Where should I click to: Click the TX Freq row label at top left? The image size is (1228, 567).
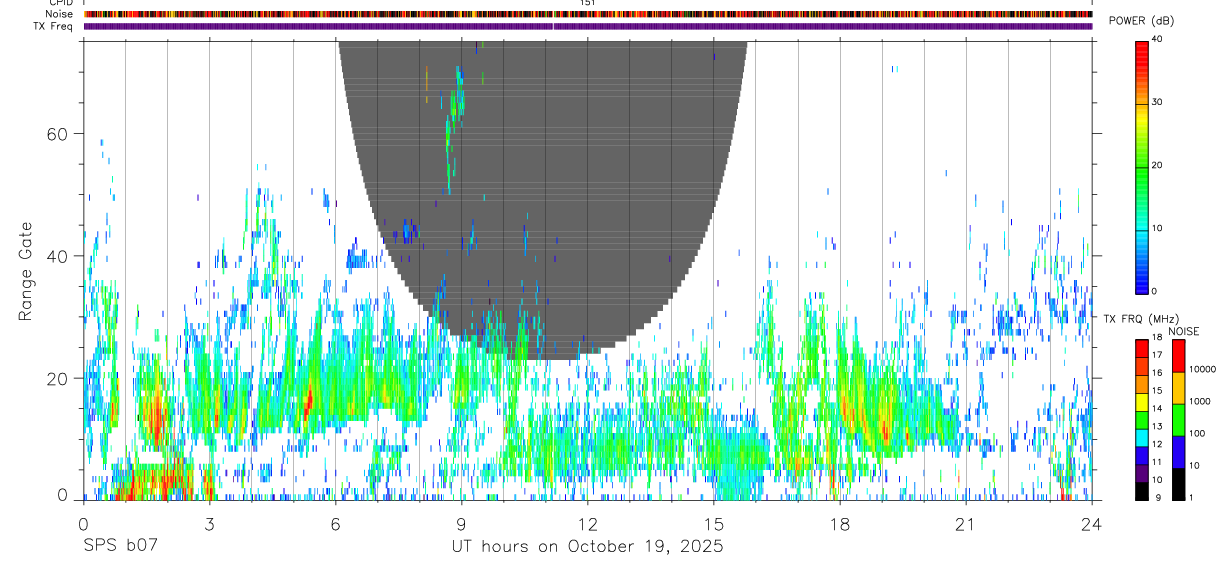click(55, 26)
